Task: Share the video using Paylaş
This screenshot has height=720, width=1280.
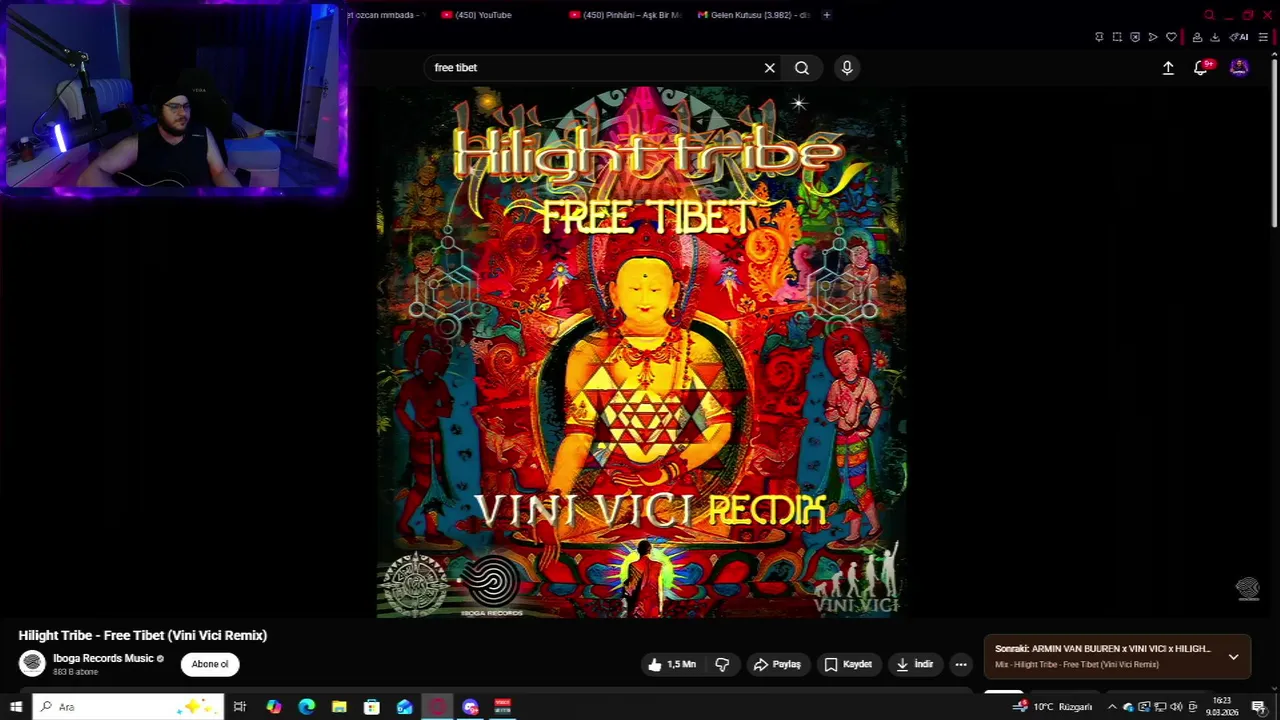Action: 777,664
